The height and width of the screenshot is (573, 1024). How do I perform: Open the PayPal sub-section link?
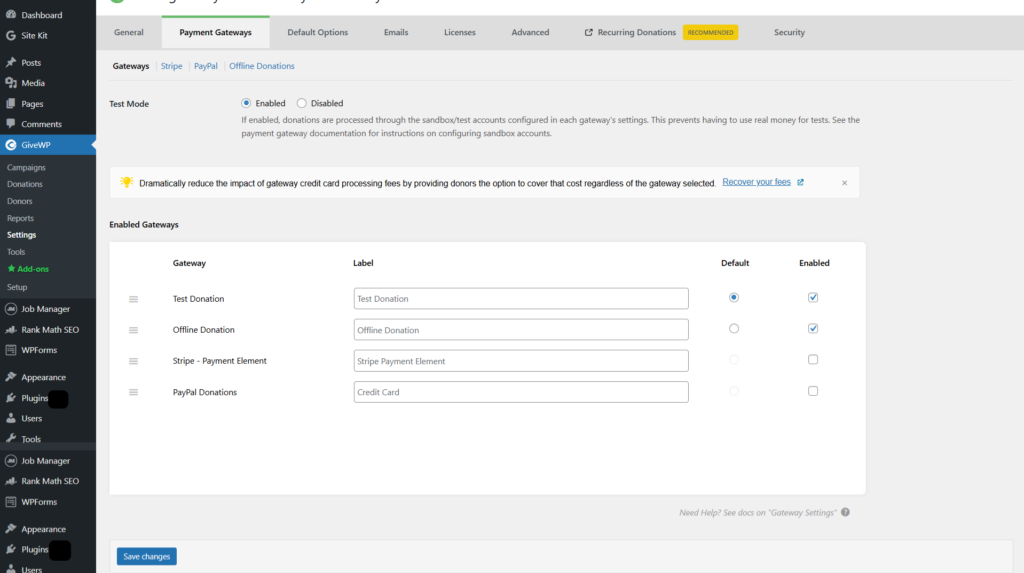(x=206, y=66)
